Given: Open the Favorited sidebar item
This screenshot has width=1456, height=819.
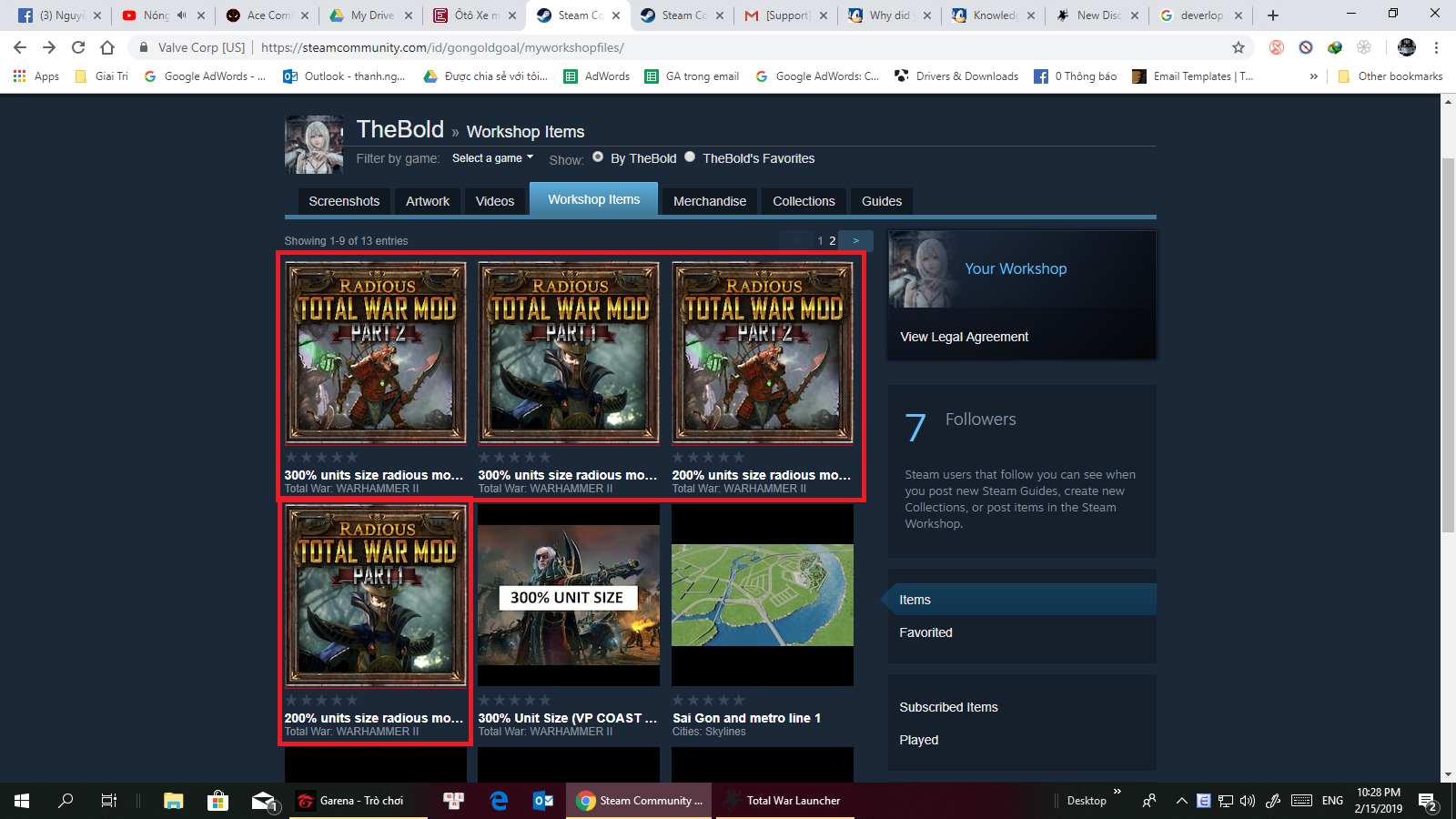Looking at the screenshot, I should click(926, 632).
